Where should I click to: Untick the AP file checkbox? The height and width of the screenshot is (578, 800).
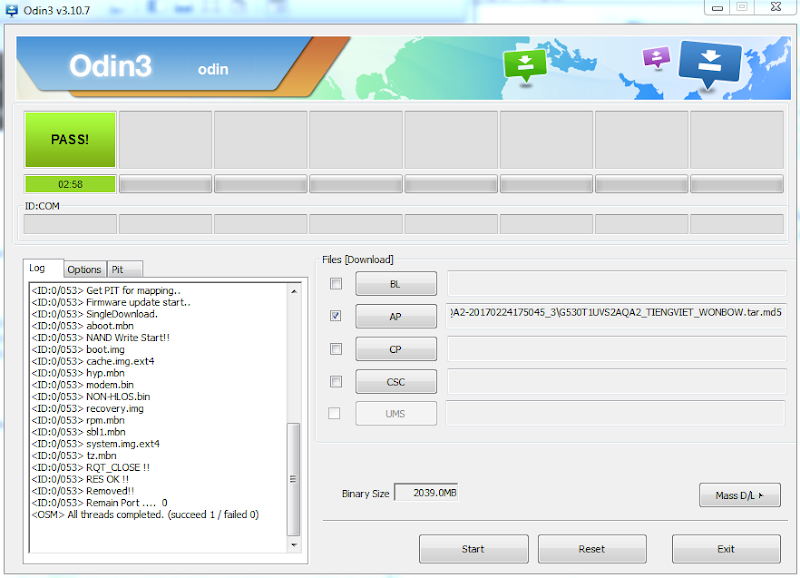(336, 316)
